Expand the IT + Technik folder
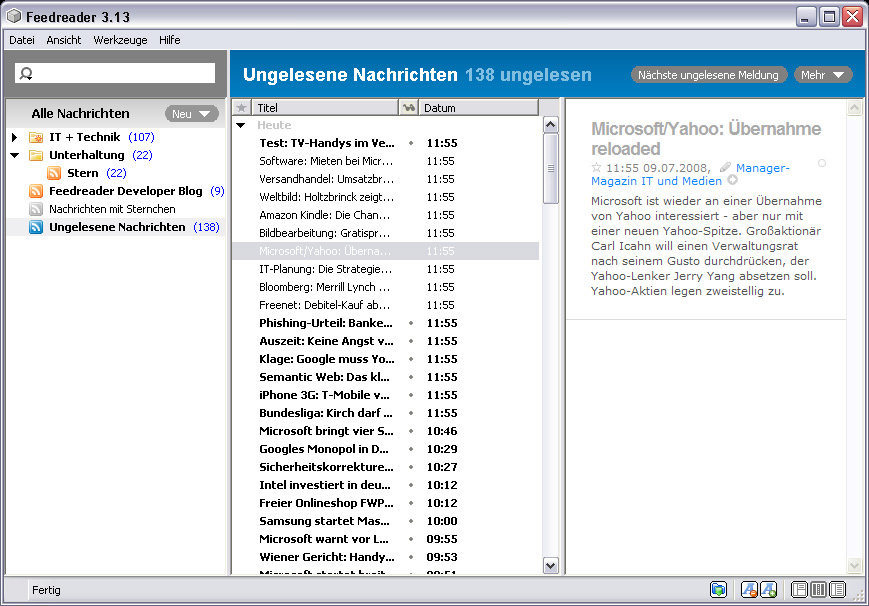The width and height of the screenshot is (869, 606). [14, 137]
